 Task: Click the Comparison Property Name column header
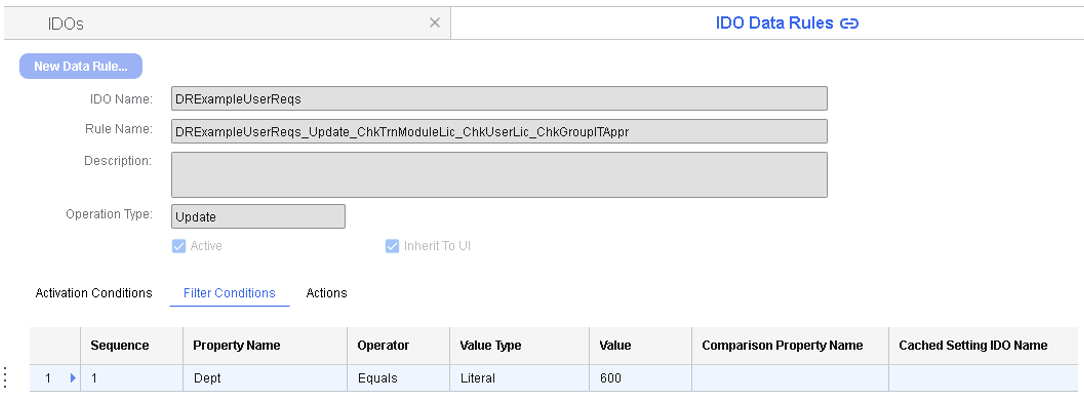(790, 346)
